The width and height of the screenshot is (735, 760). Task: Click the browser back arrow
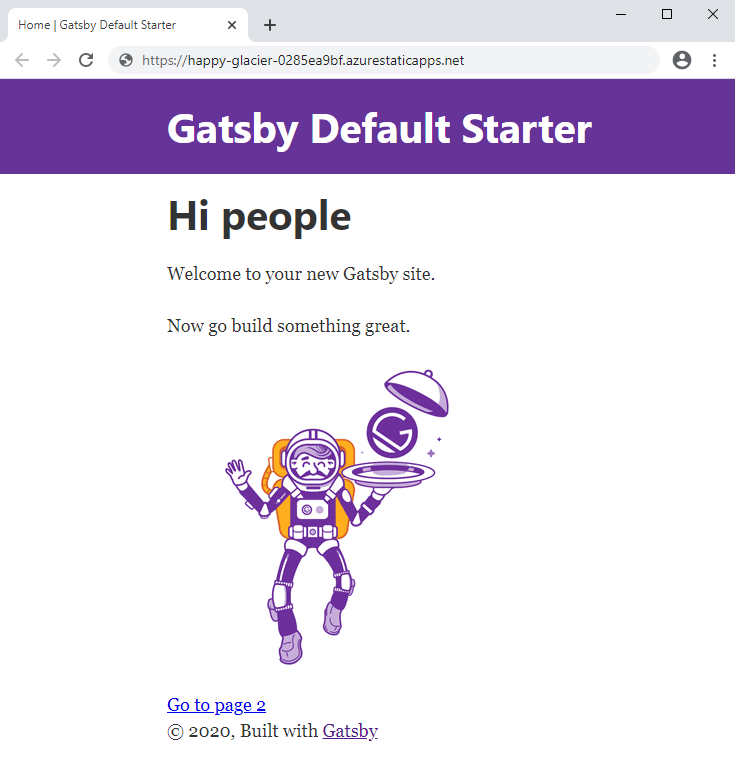click(x=22, y=60)
